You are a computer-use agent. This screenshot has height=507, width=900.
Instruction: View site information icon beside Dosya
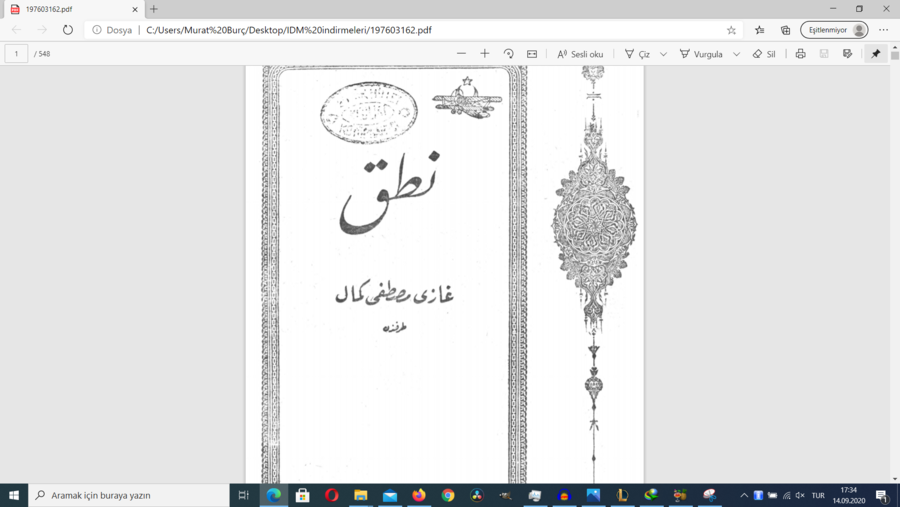tap(97, 30)
